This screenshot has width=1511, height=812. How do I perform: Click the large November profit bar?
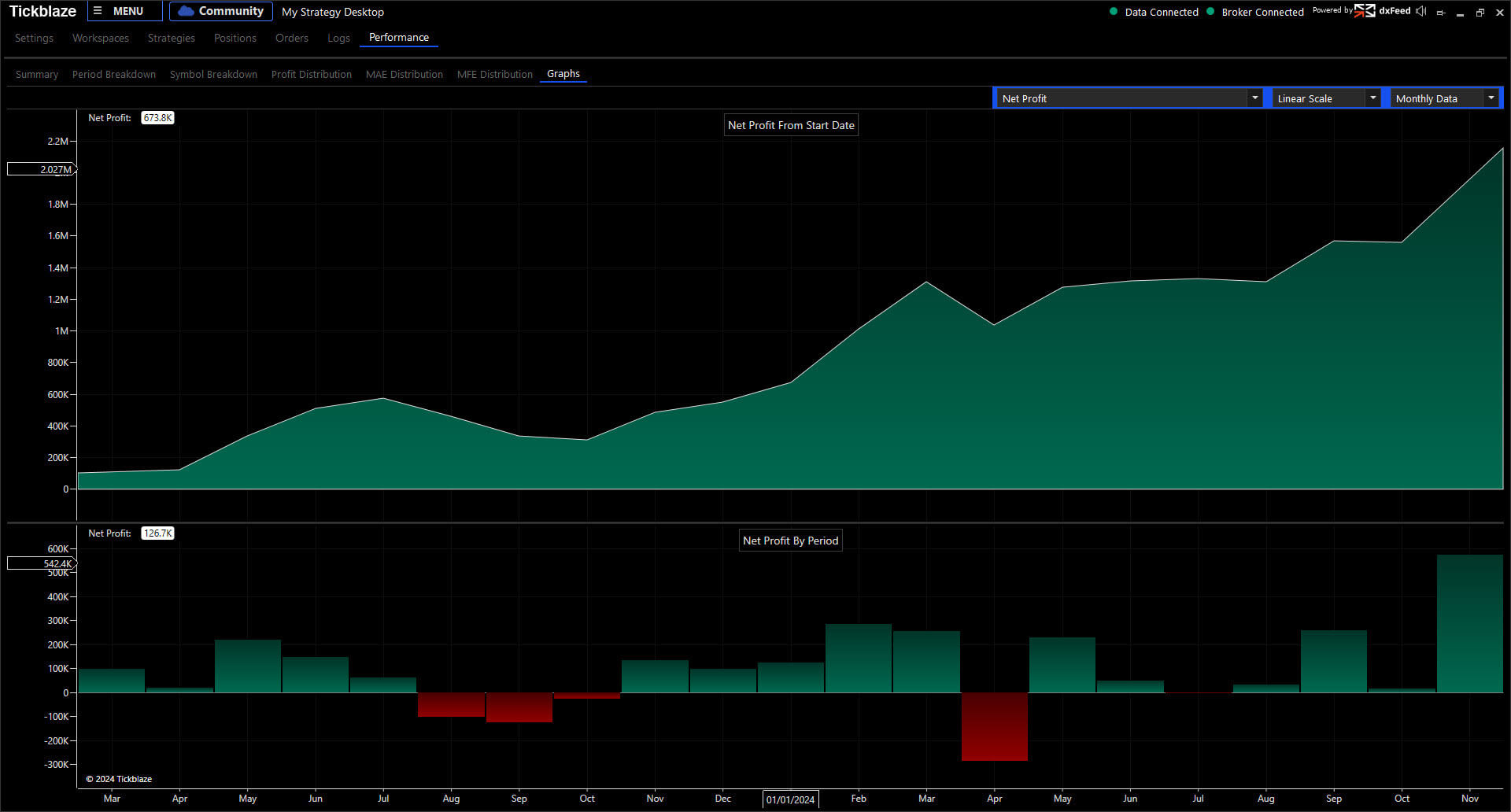(x=1469, y=623)
